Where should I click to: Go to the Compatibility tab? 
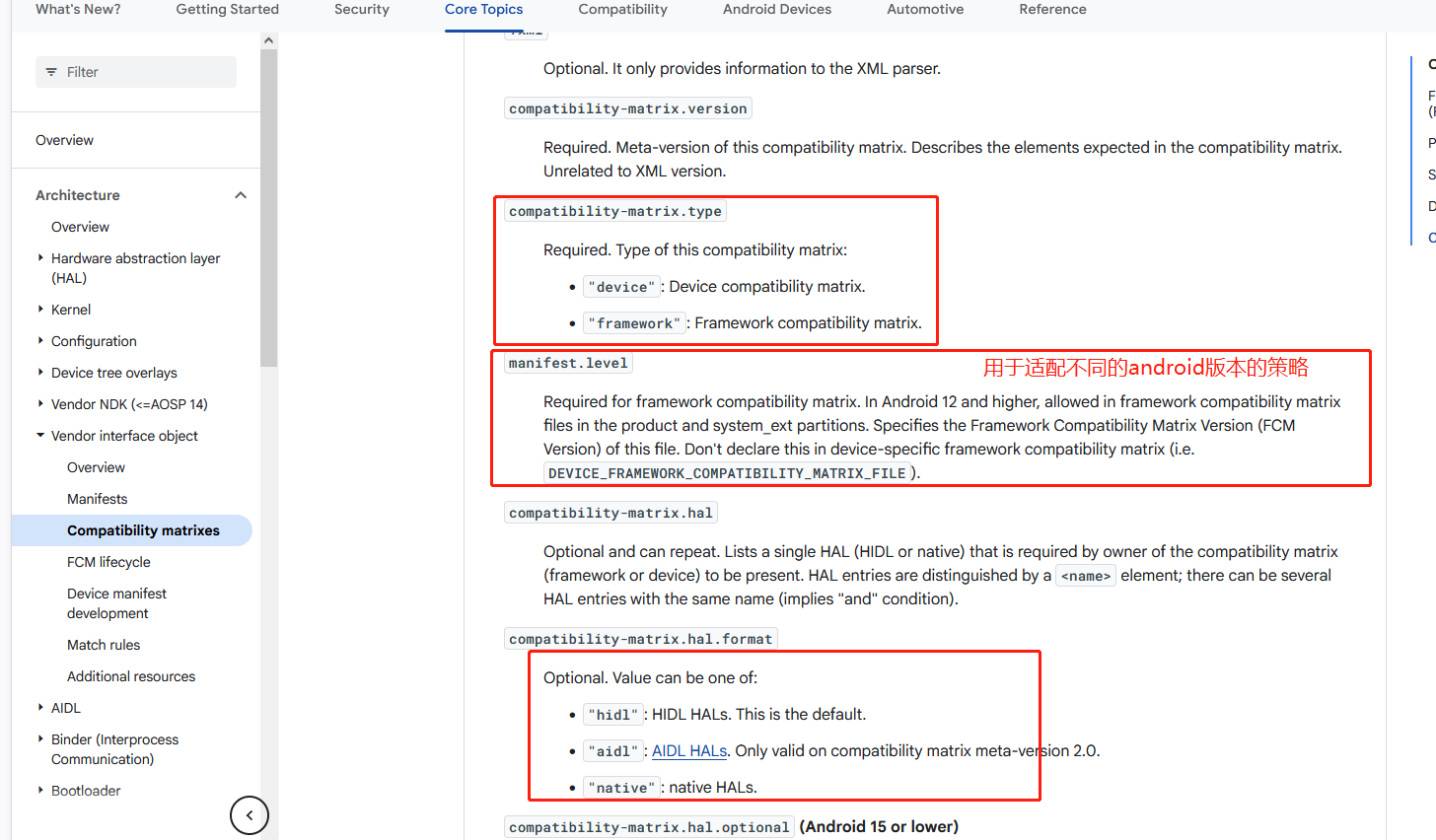click(x=622, y=10)
